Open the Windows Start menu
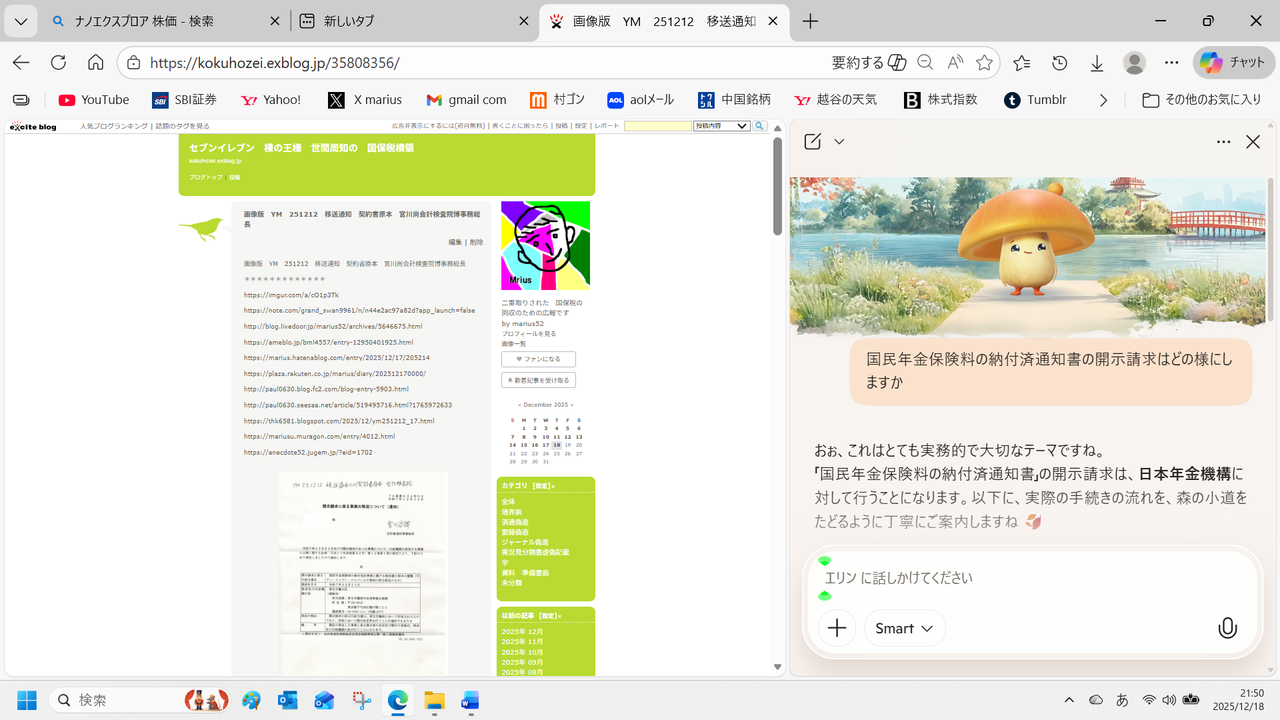This screenshot has width=1280, height=720. 26,700
